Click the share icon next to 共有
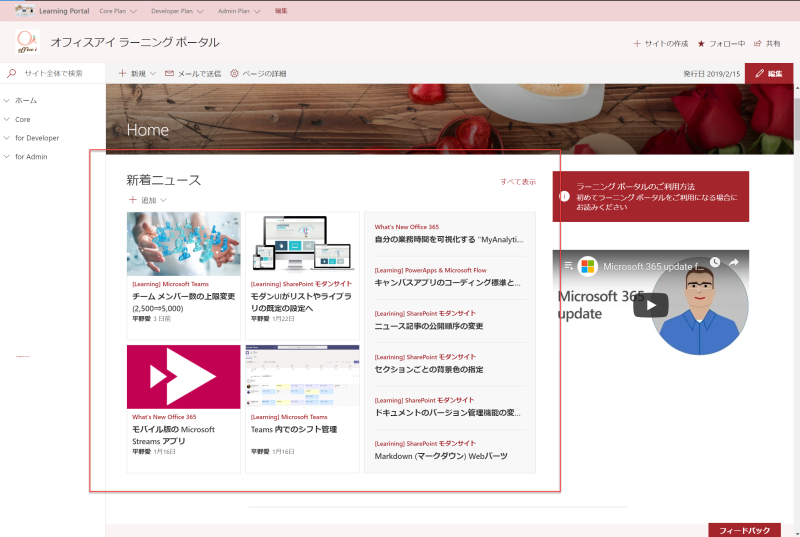800x537 pixels. tap(758, 43)
